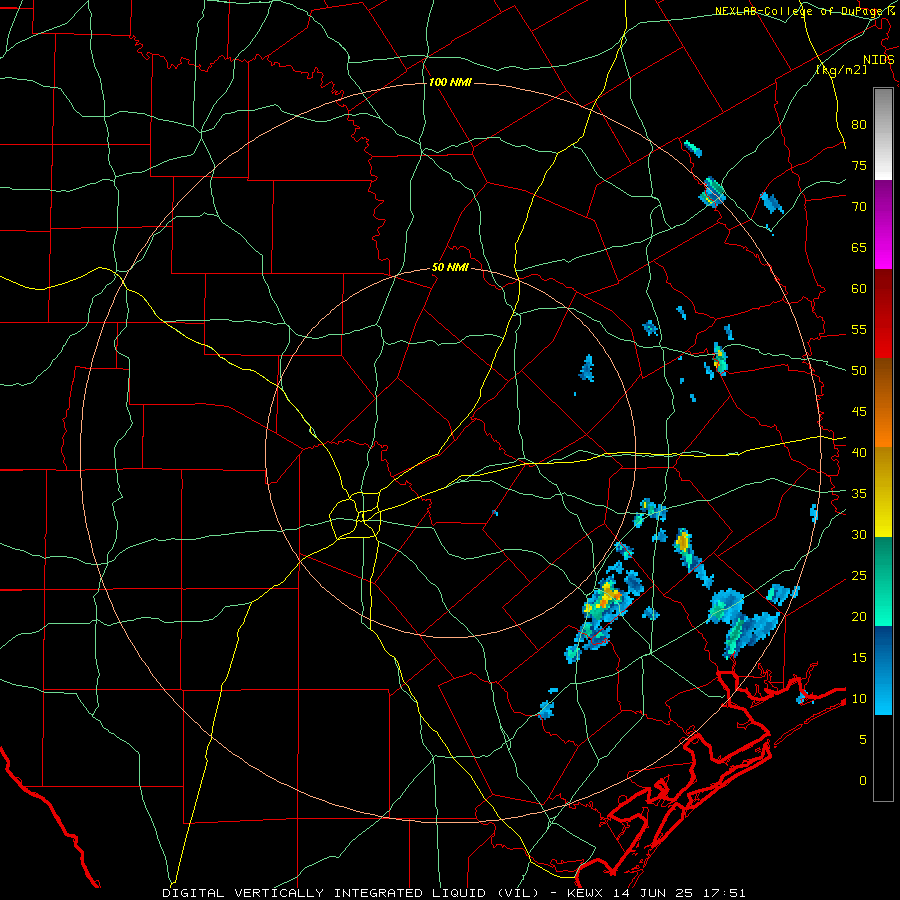Select the yellow segment of the color scale
The image size is (900, 900).
tap(883, 492)
